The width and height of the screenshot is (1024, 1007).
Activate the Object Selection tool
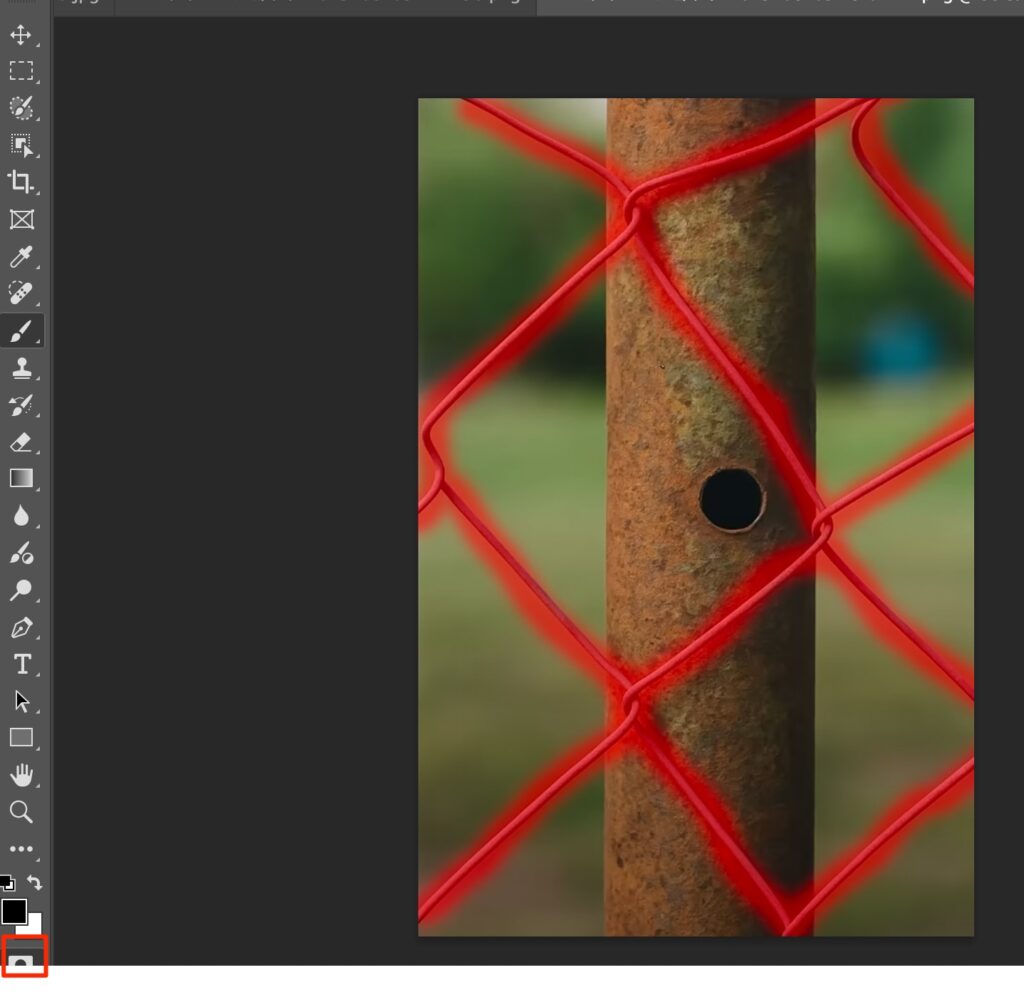point(20,145)
